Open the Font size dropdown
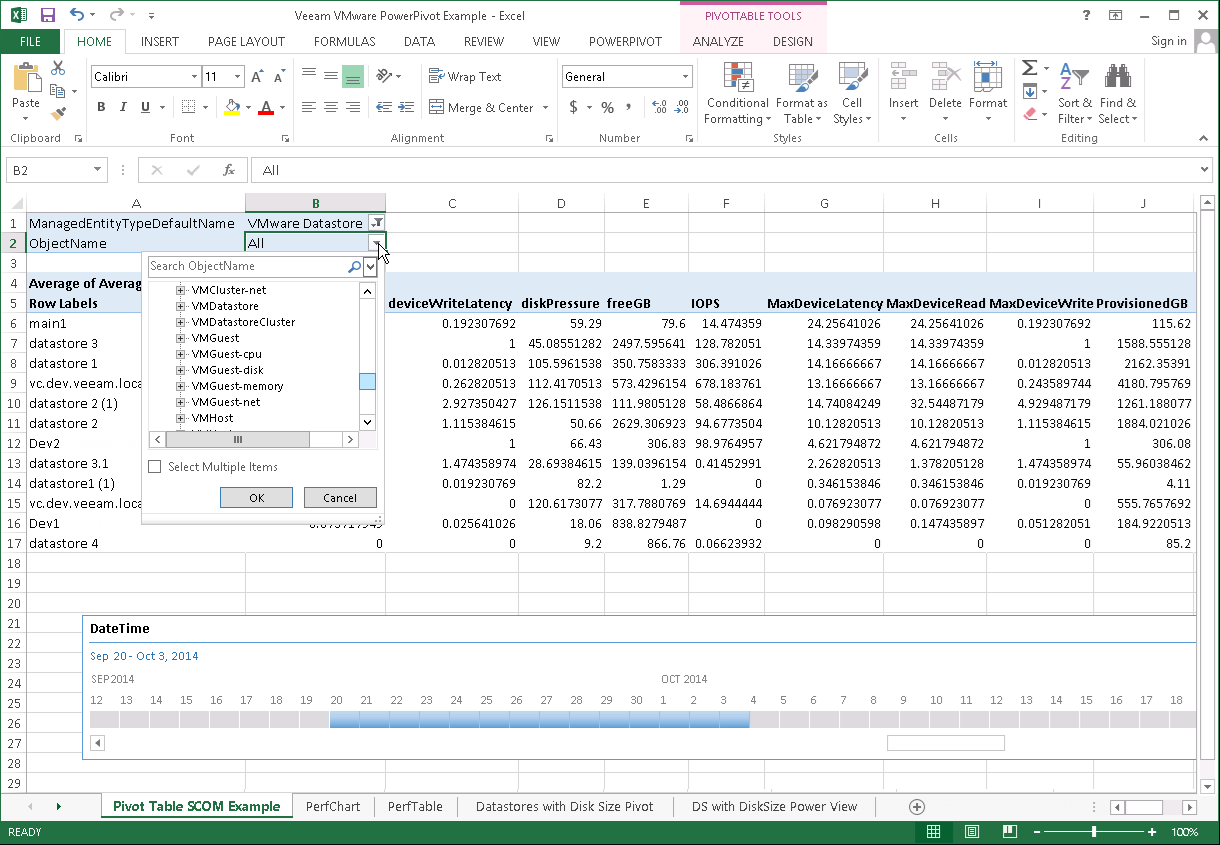This screenshot has width=1220, height=845. (237, 77)
